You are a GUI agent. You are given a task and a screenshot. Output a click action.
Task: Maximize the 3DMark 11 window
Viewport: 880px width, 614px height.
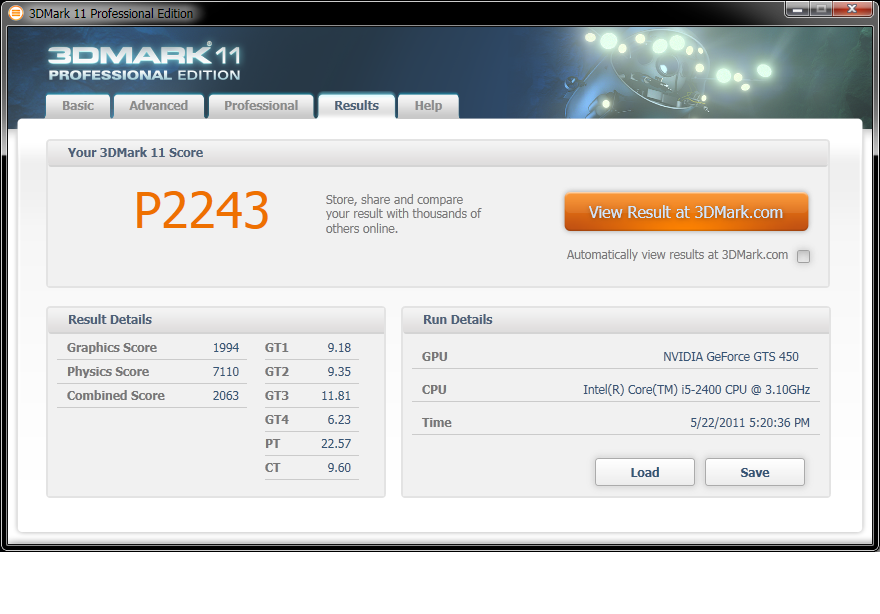coord(821,9)
